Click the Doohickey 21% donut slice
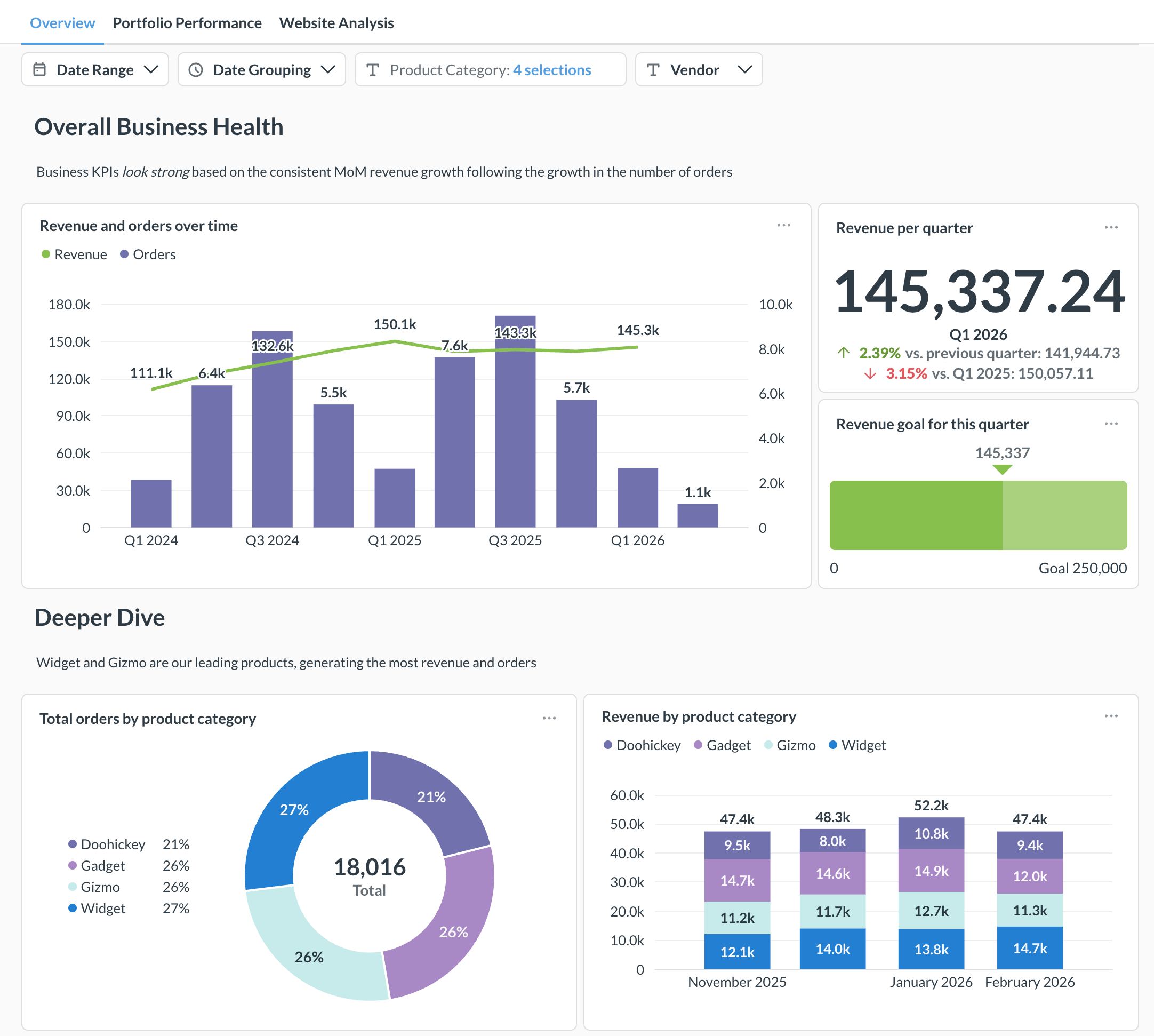Viewport: 1154px width, 1036px height. (432, 797)
